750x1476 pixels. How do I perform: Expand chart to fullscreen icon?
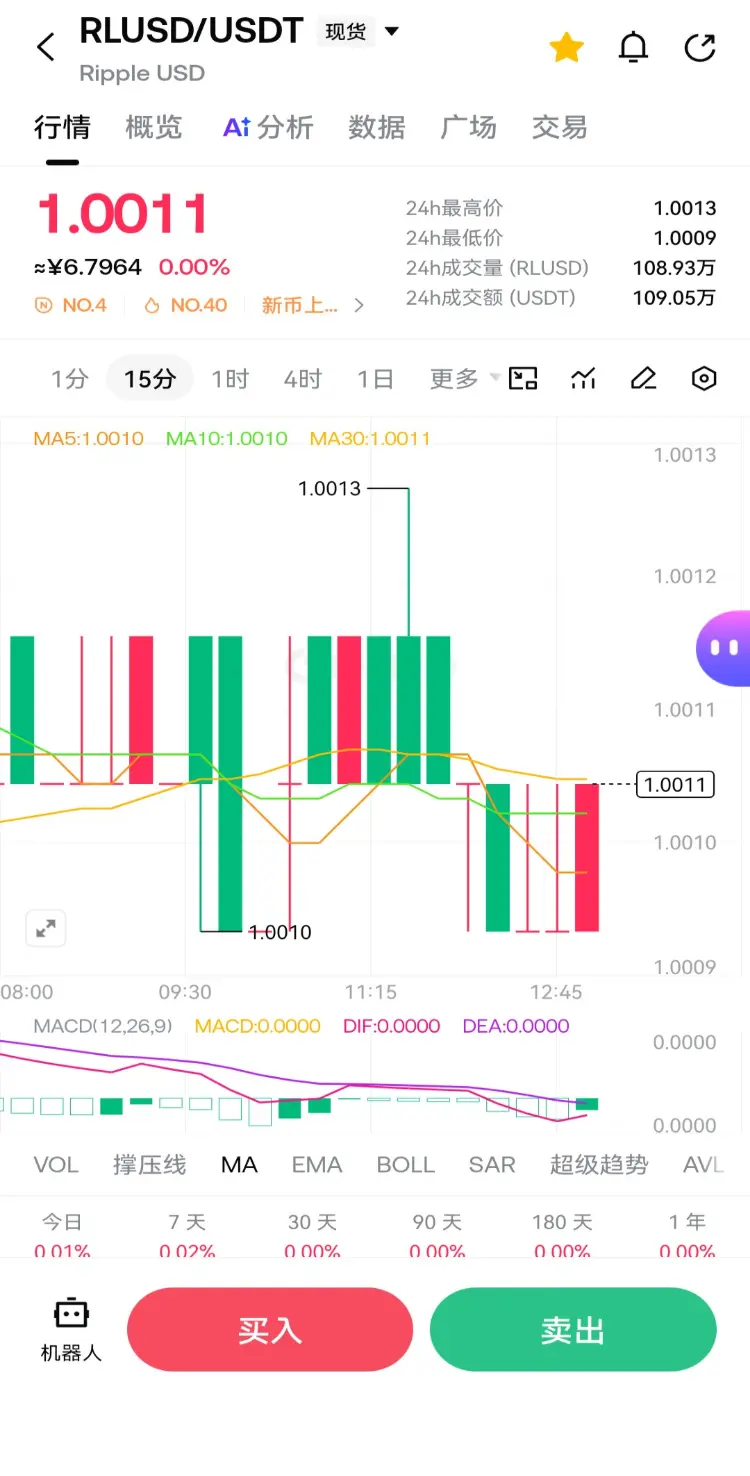coord(46,928)
